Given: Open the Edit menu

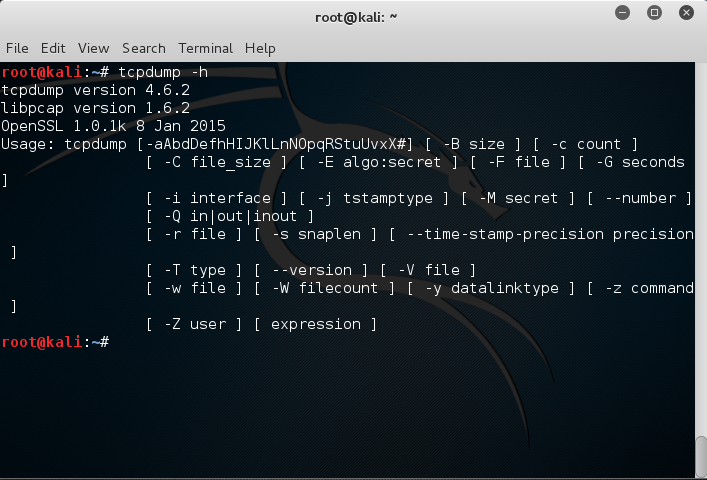Looking at the screenshot, I should coord(53,48).
